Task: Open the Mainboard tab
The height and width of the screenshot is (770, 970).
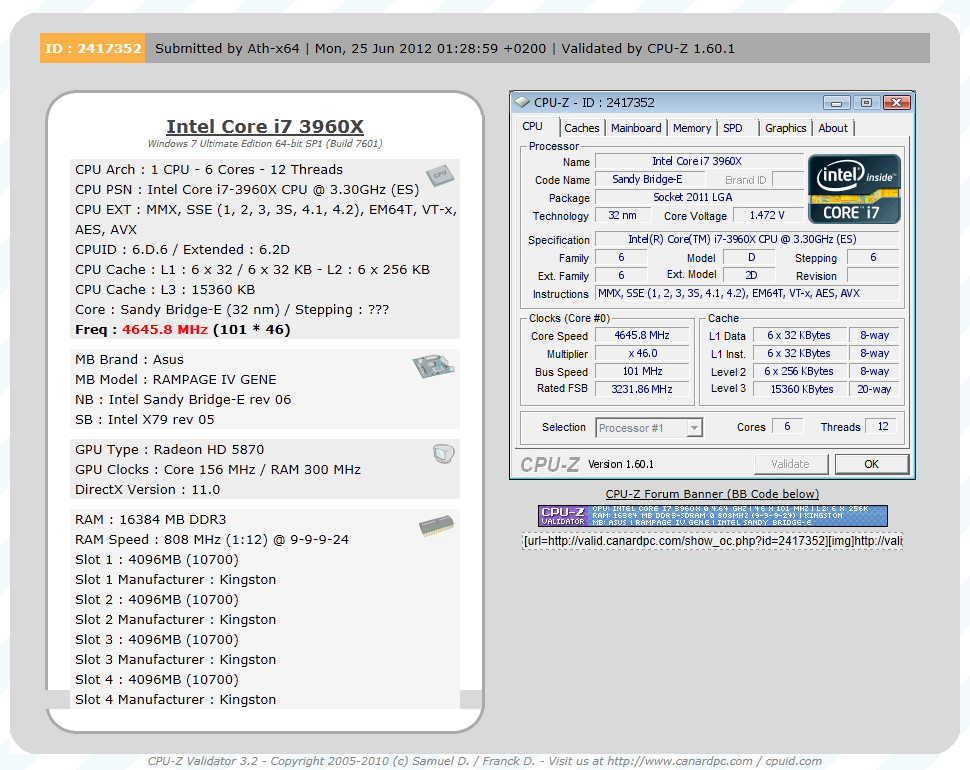Action: (636, 128)
